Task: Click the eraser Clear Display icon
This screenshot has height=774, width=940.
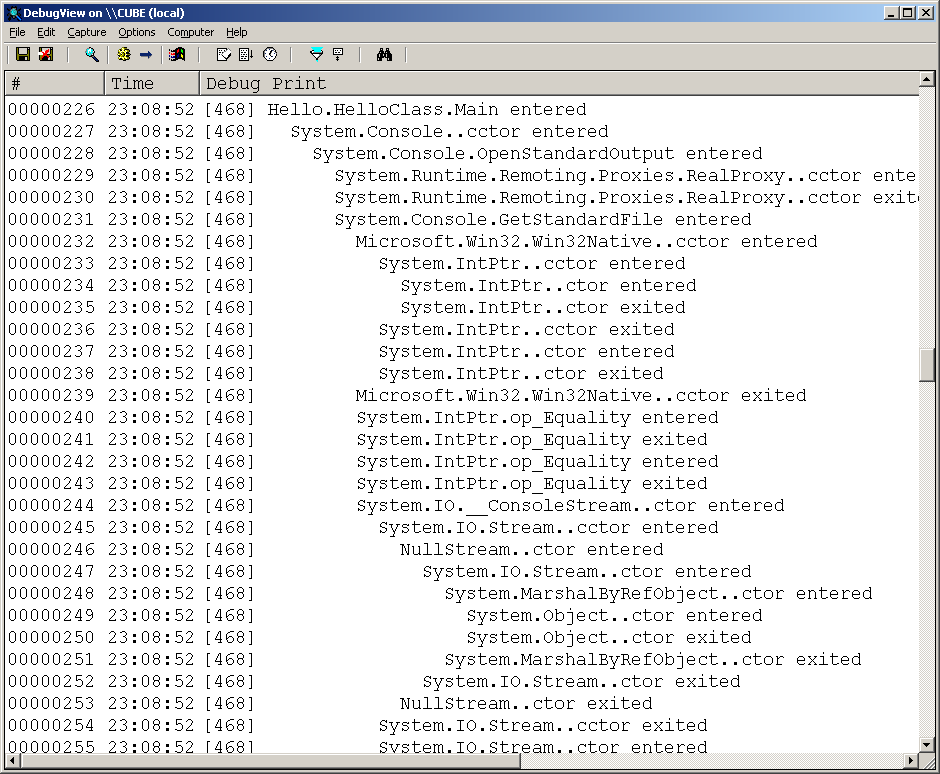Action: point(224,54)
